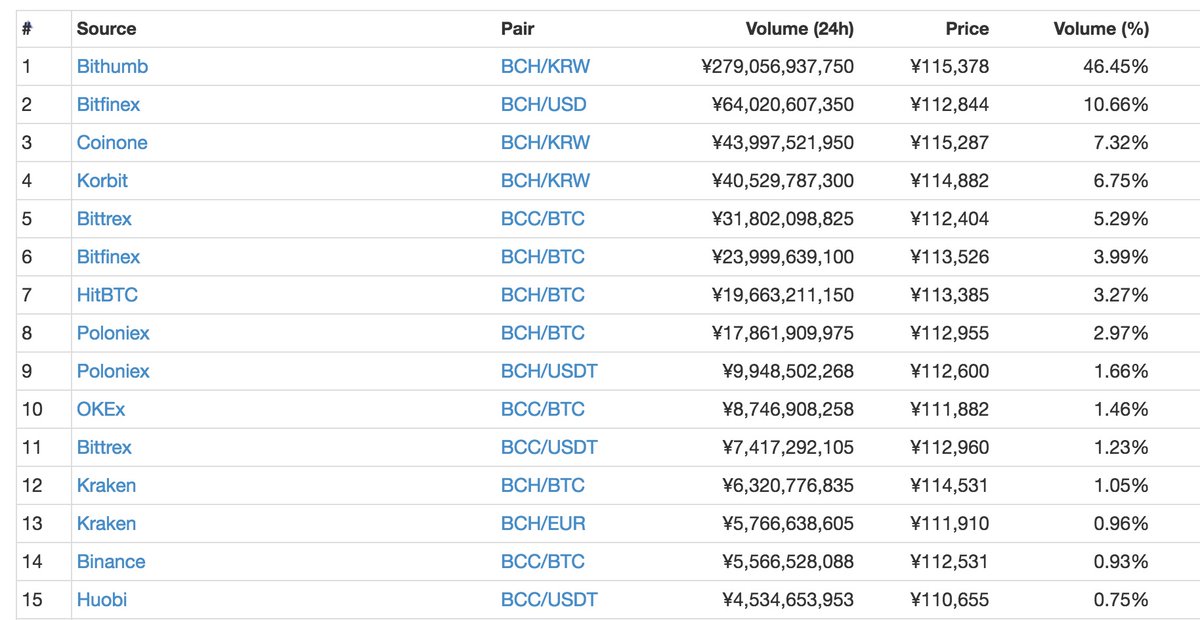
Task: Open the Poloniex link in row 9
Action: tap(113, 371)
